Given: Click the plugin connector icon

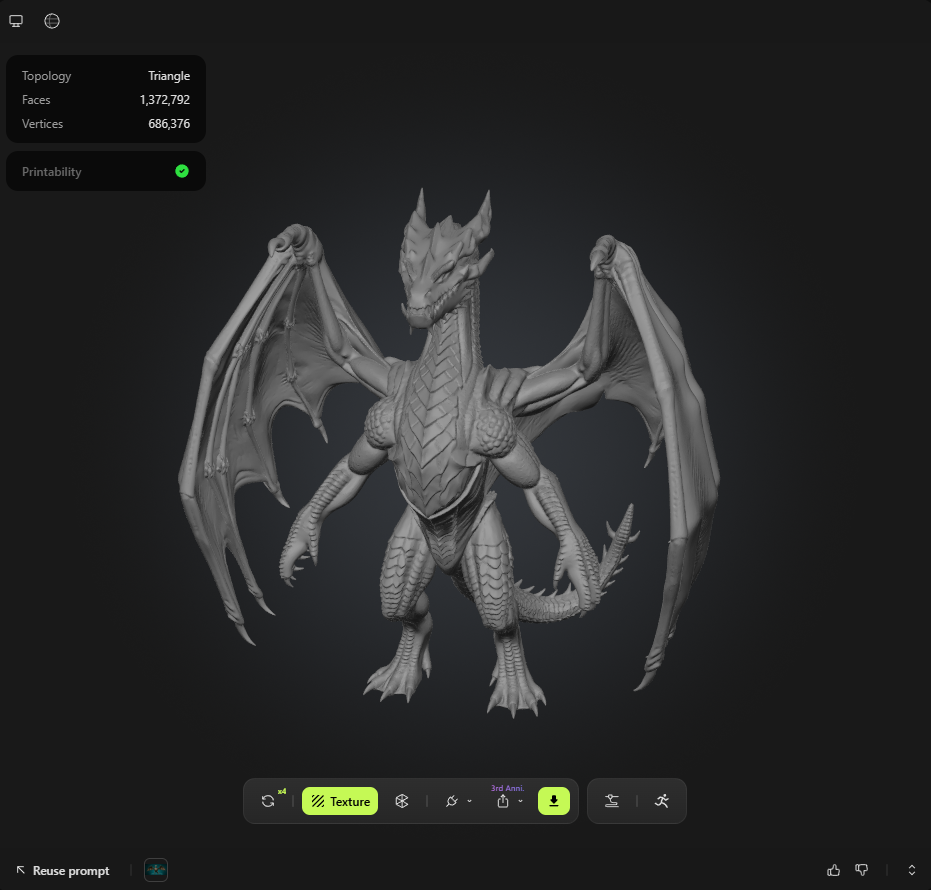Looking at the screenshot, I should [x=452, y=801].
